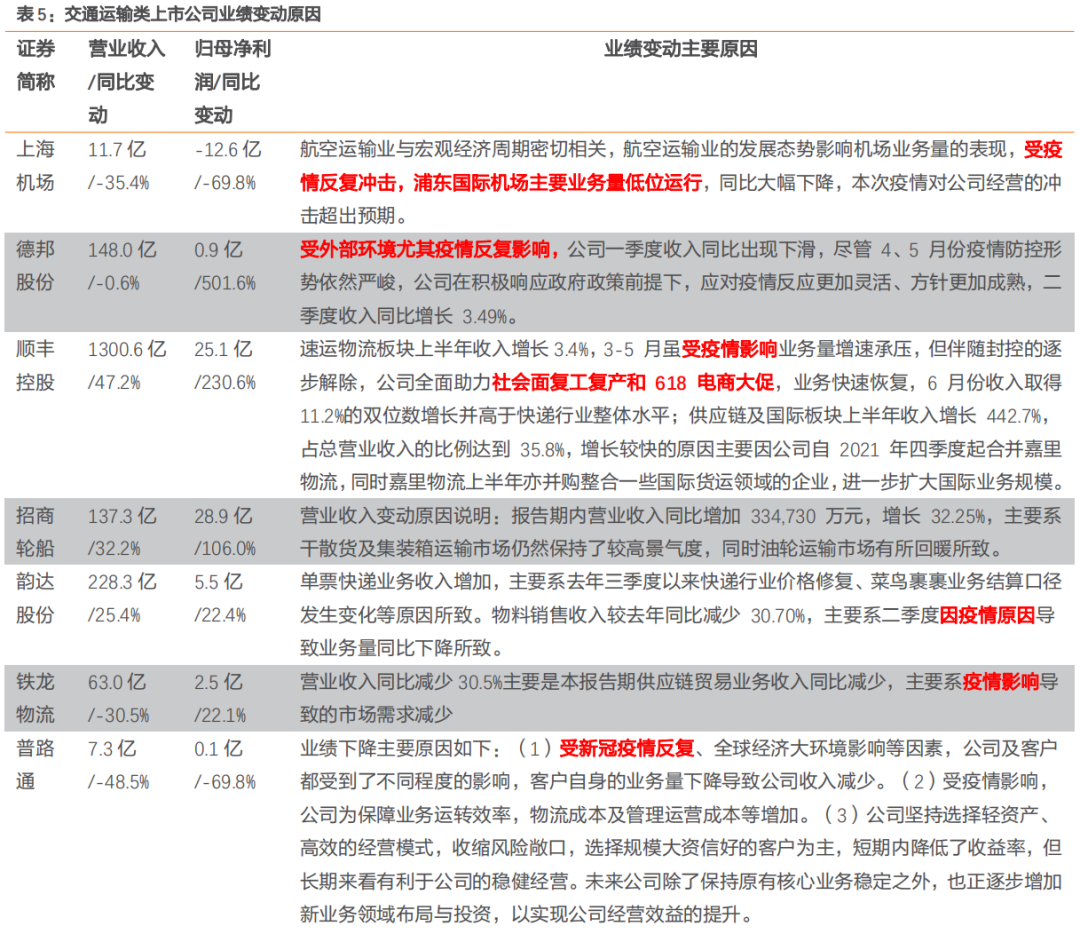This screenshot has width=1080, height=934.
Task: Click revenue value 228.3亿
Action: (x=122, y=582)
